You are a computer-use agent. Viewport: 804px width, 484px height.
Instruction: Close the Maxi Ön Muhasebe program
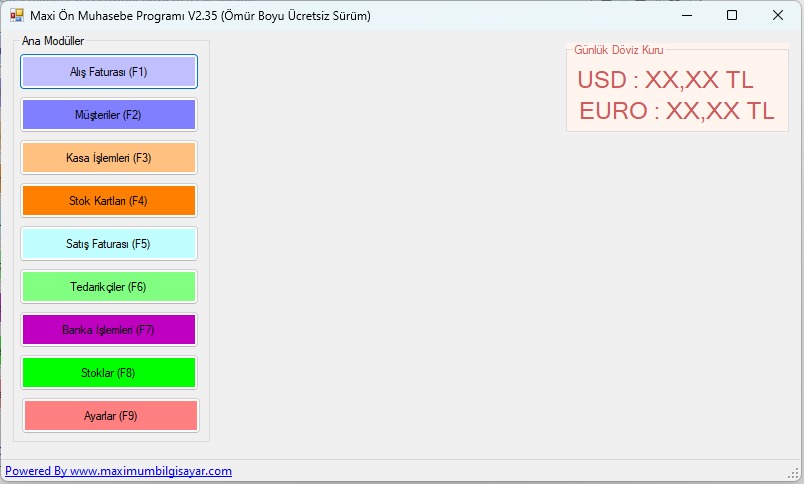click(x=777, y=15)
